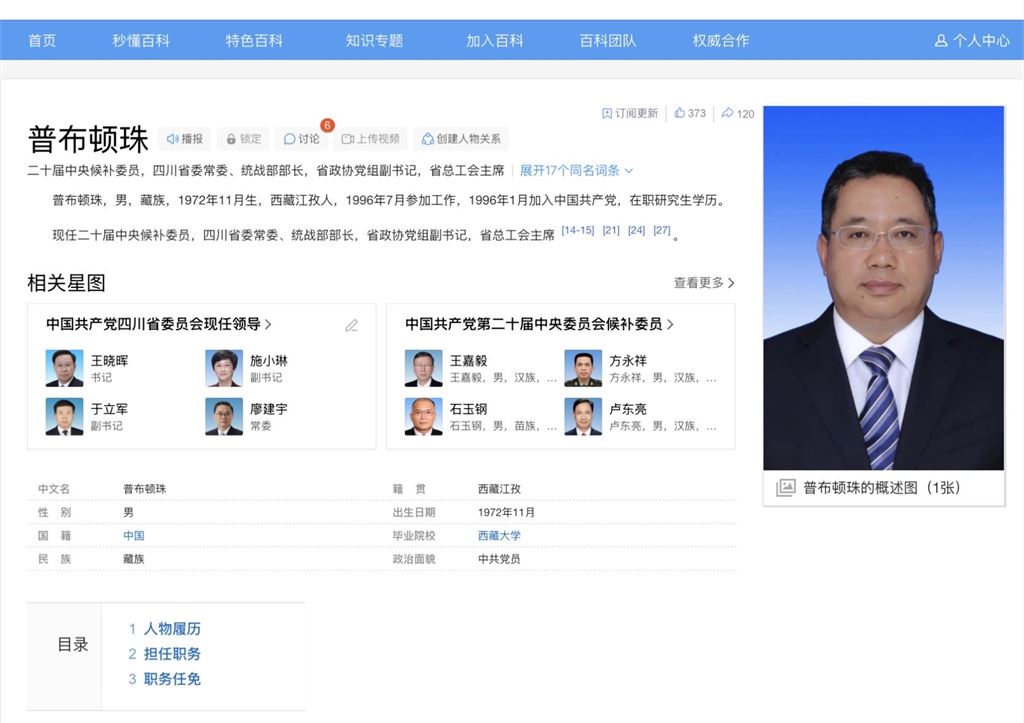The image size is (1024, 723).
Task: Click the share icon showing 120
Action: pos(727,113)
